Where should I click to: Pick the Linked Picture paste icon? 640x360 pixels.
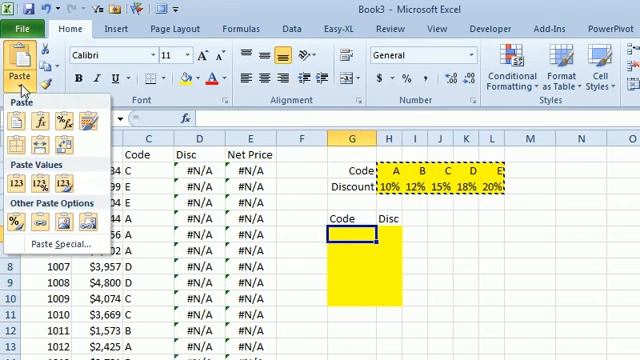point(89,222)
